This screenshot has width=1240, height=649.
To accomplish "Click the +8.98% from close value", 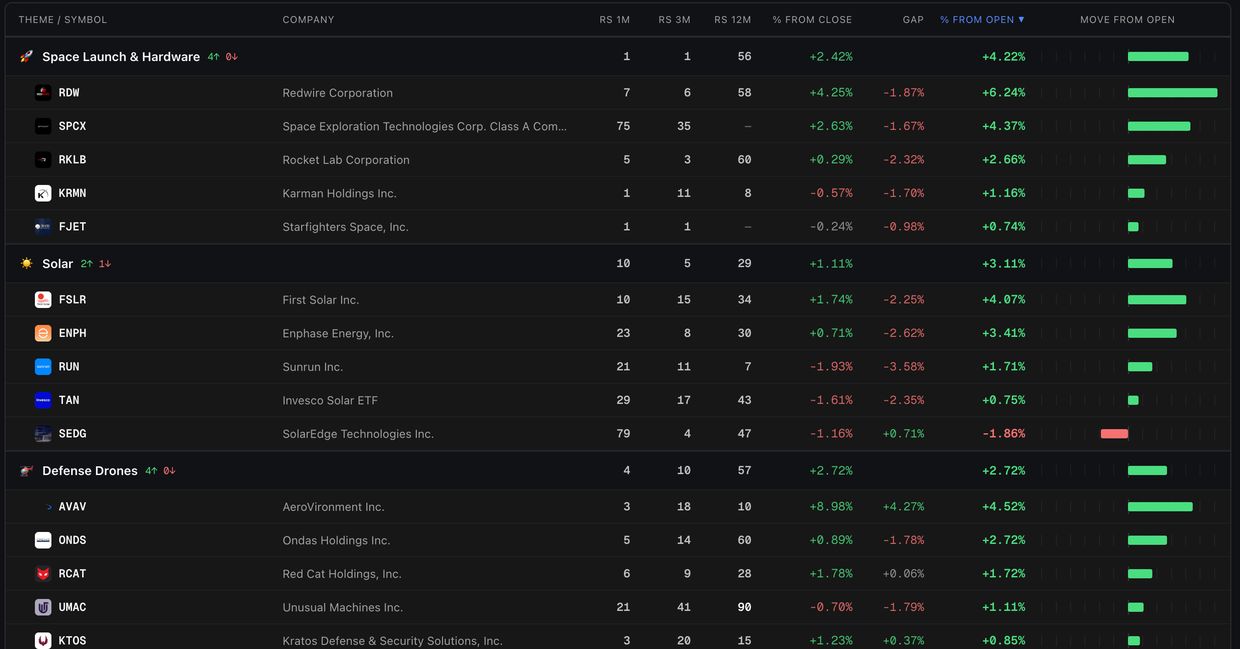I will [831, 507].
